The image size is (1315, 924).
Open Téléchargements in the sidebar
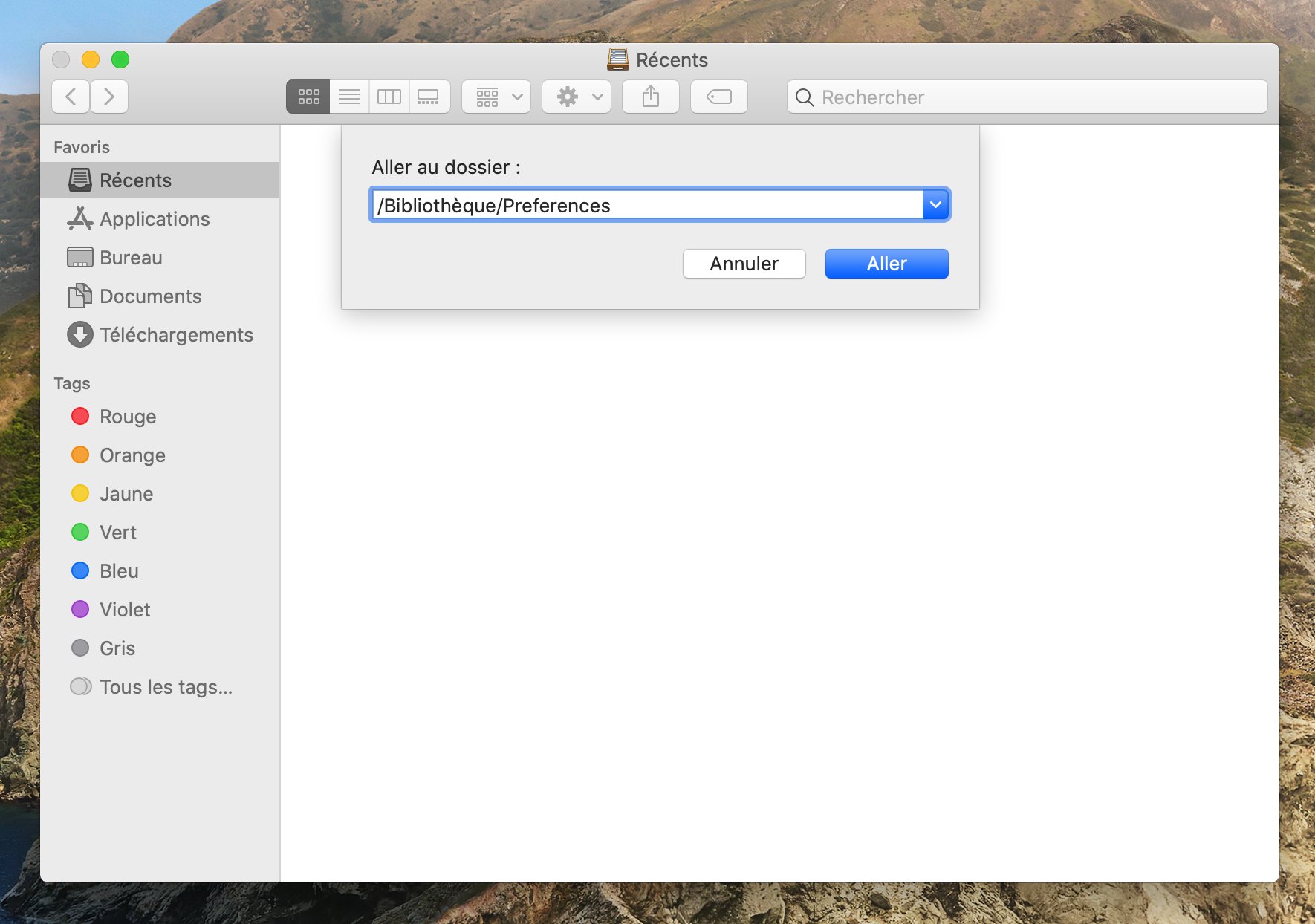[176, 335]
